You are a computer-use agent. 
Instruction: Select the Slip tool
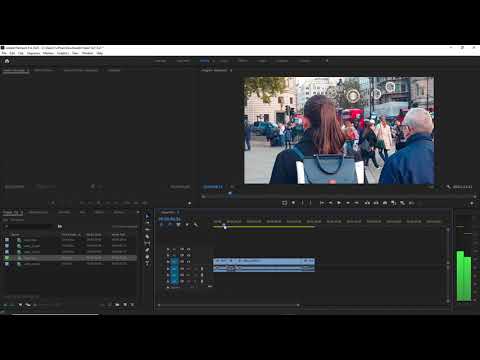(x=147, y=243)
